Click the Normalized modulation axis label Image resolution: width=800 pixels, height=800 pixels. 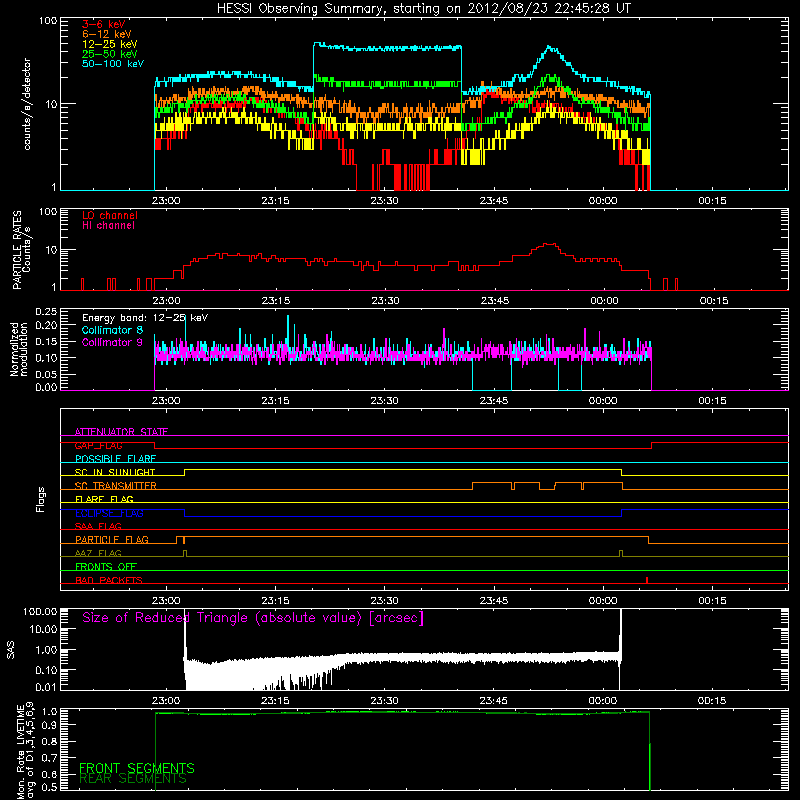19,349
